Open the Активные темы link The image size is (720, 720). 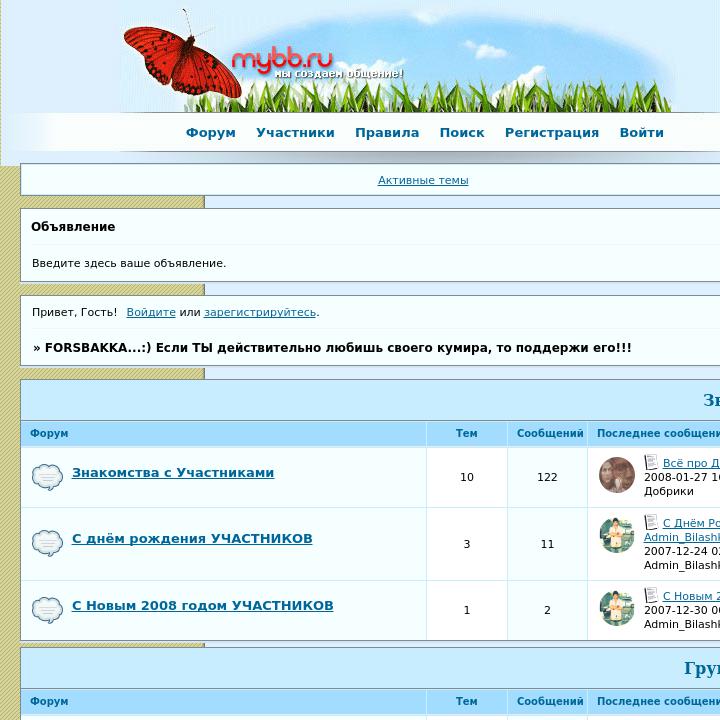(423, 180)
